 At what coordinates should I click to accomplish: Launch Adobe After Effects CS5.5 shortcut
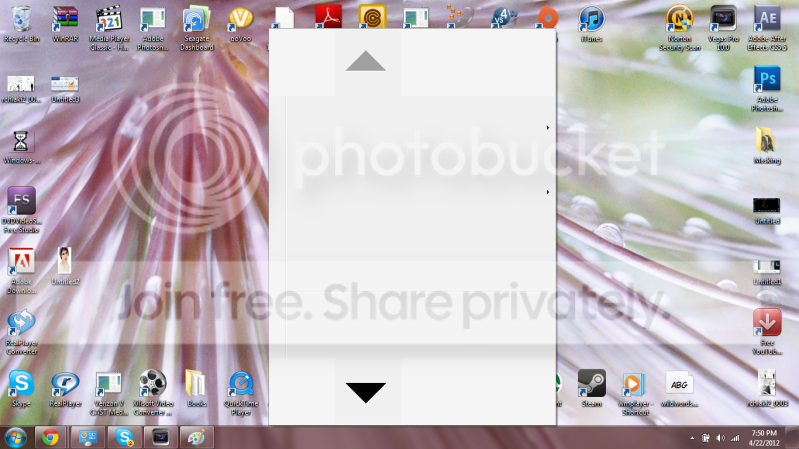pos(767,28)
